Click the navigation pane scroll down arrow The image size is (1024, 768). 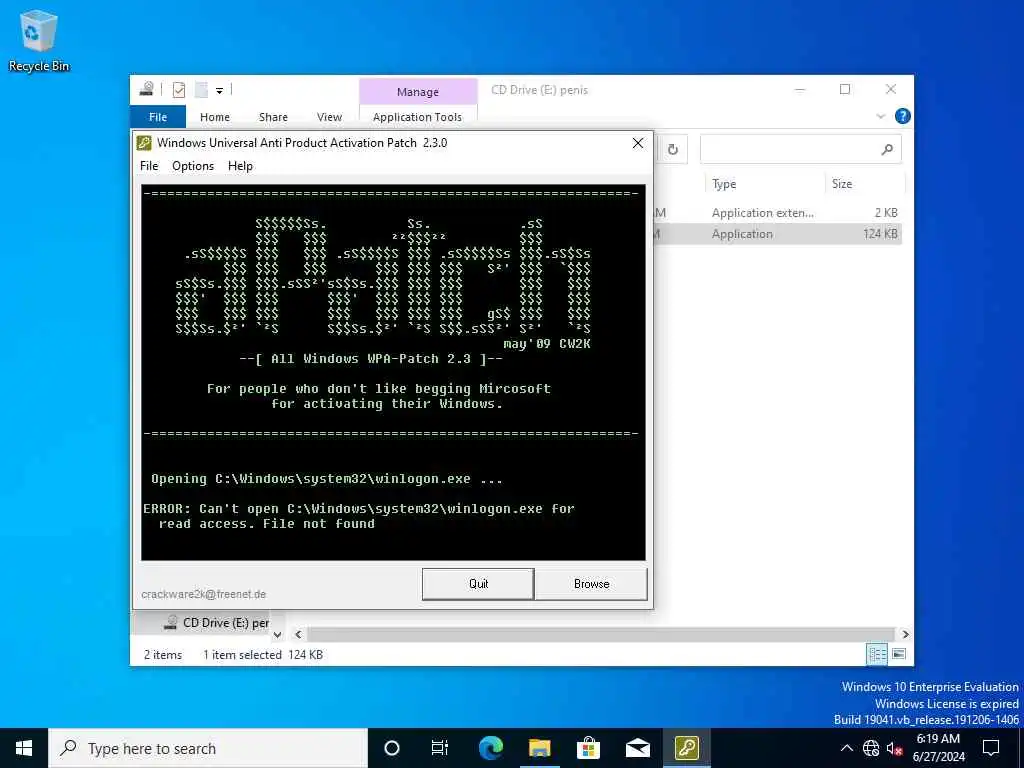tap(278, 634)
